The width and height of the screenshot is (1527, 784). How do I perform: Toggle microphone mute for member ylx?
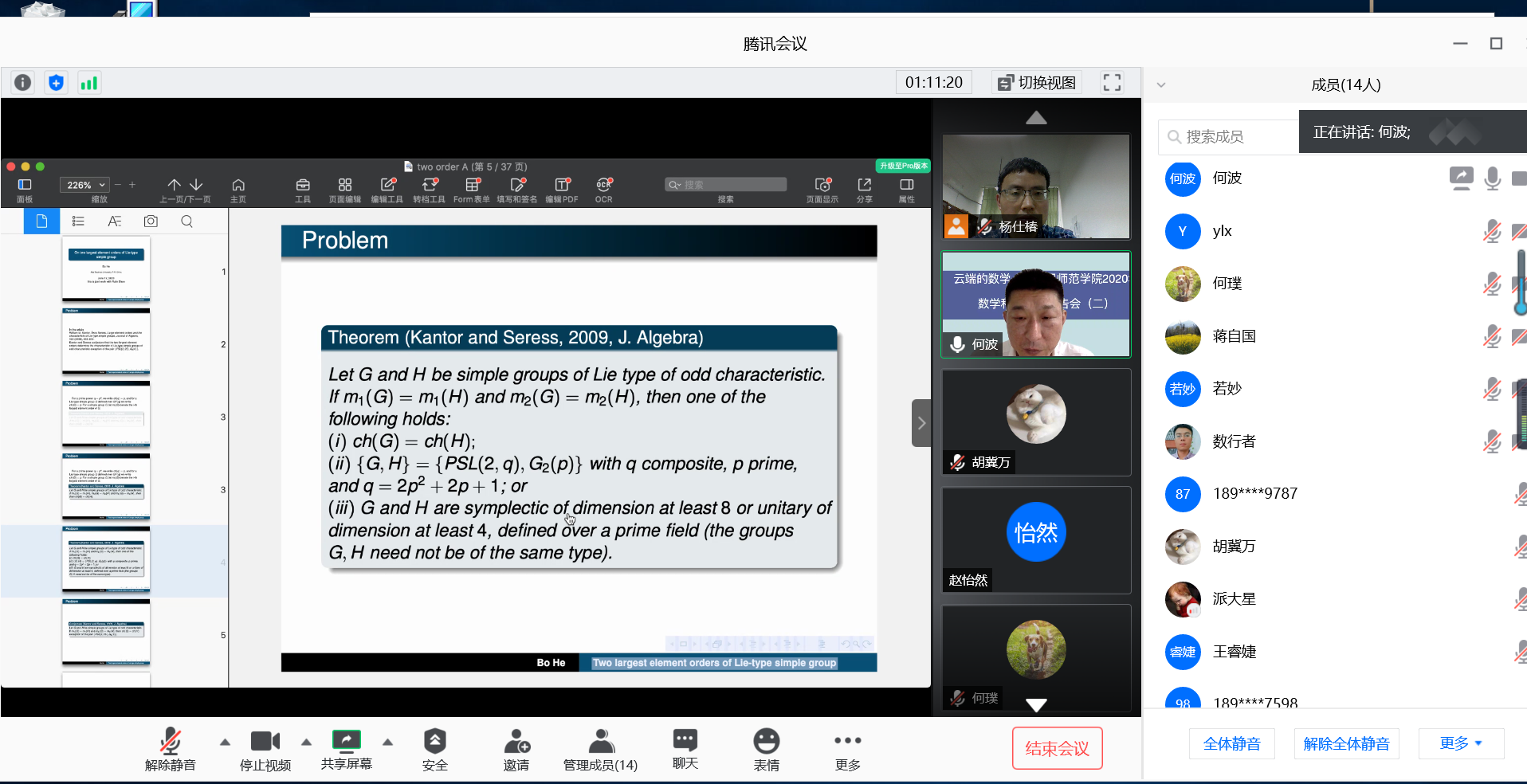click(1491, 232)
